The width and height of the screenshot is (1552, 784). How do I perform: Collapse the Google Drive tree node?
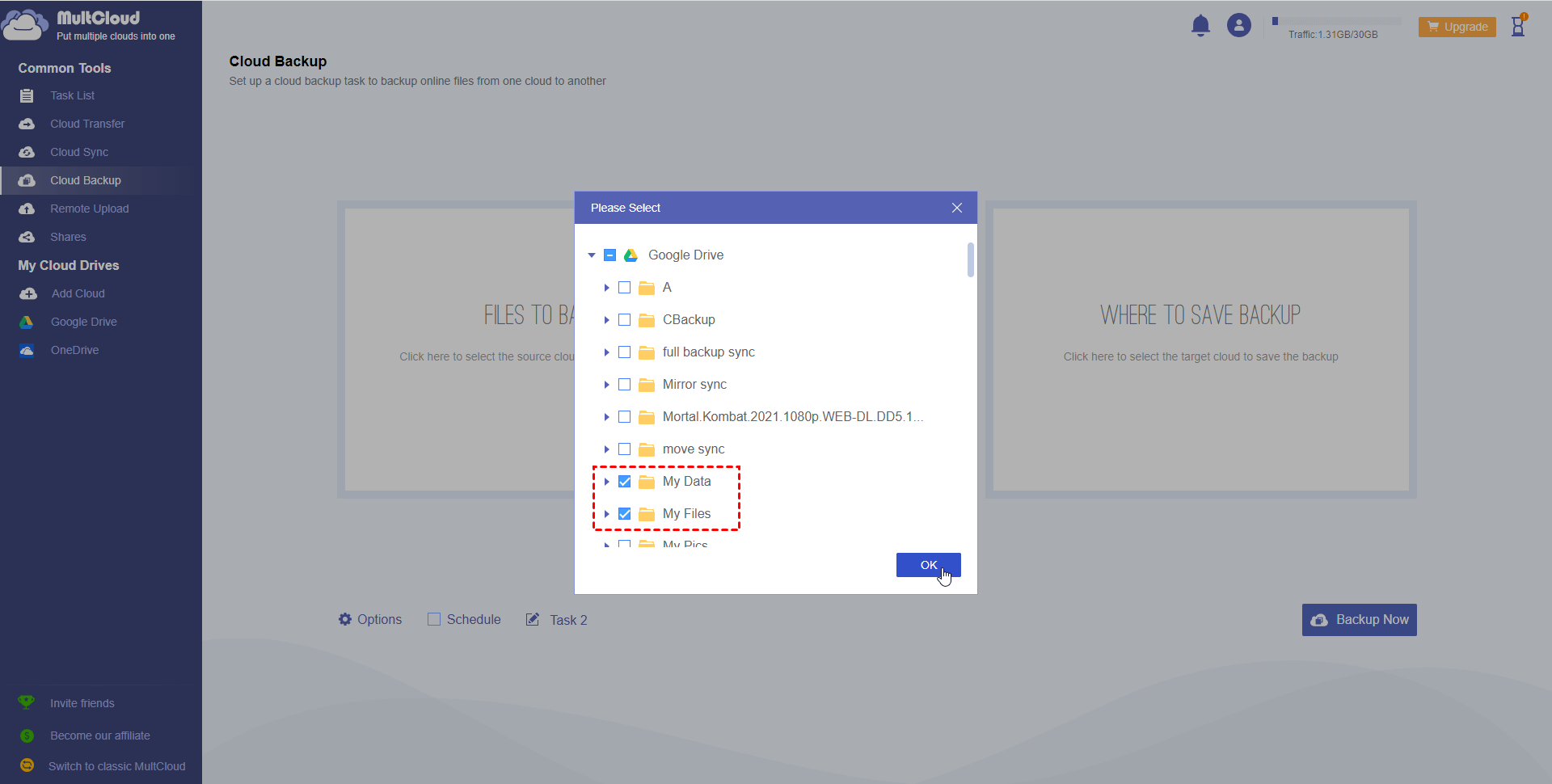[592, 255]
